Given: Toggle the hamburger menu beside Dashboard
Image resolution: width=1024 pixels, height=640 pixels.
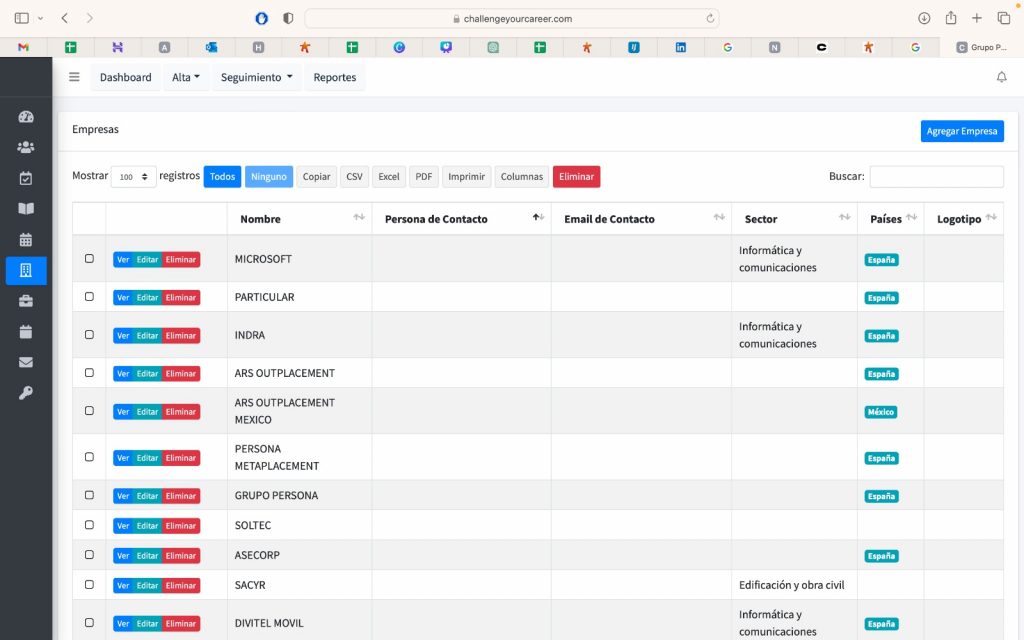Looking at the screenshot, I should (x=74, y=77).
